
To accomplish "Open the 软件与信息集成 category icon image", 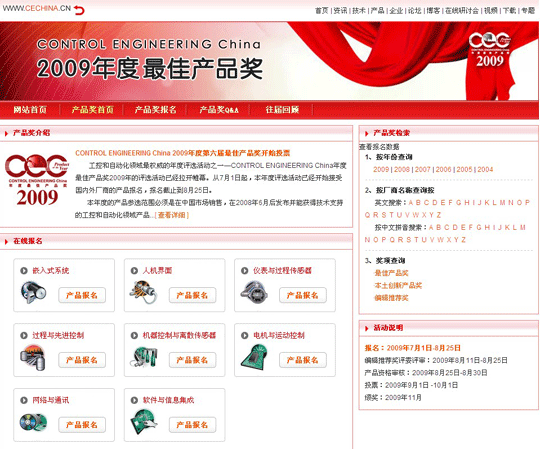I will click(144, 422).
